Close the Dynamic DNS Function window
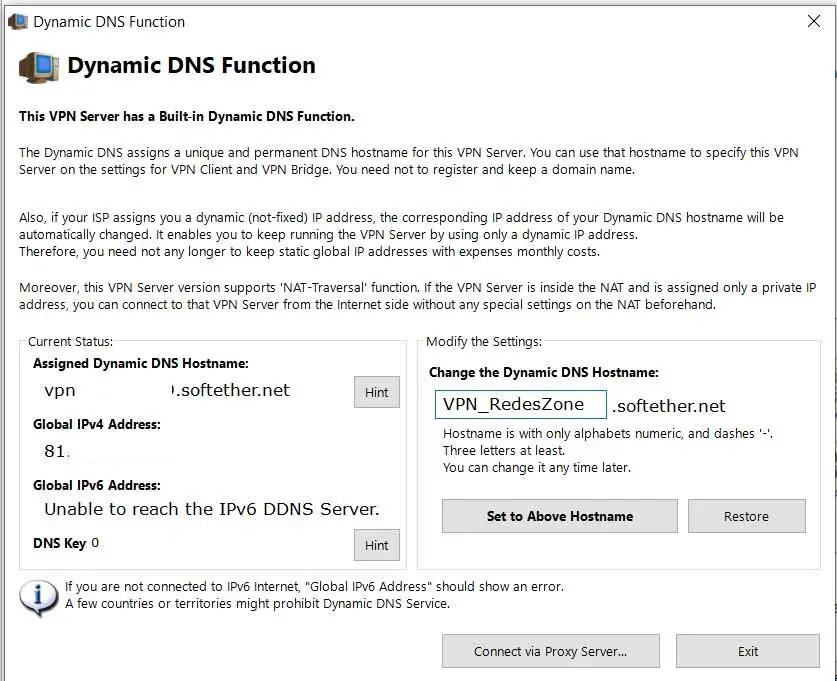 (x=813, y=21)
